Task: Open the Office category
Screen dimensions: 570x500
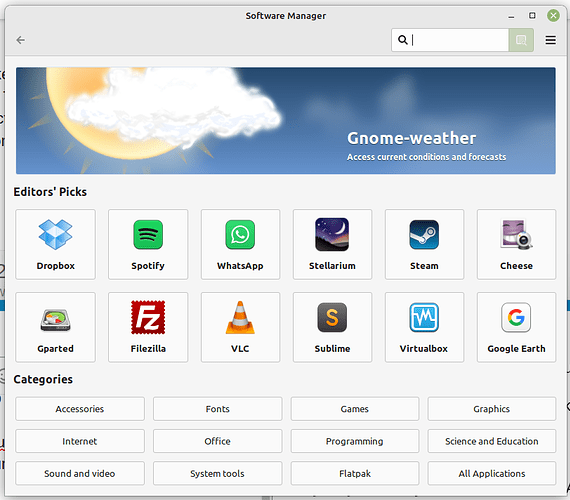Action: pyautogui.click(x=217, y=441)
